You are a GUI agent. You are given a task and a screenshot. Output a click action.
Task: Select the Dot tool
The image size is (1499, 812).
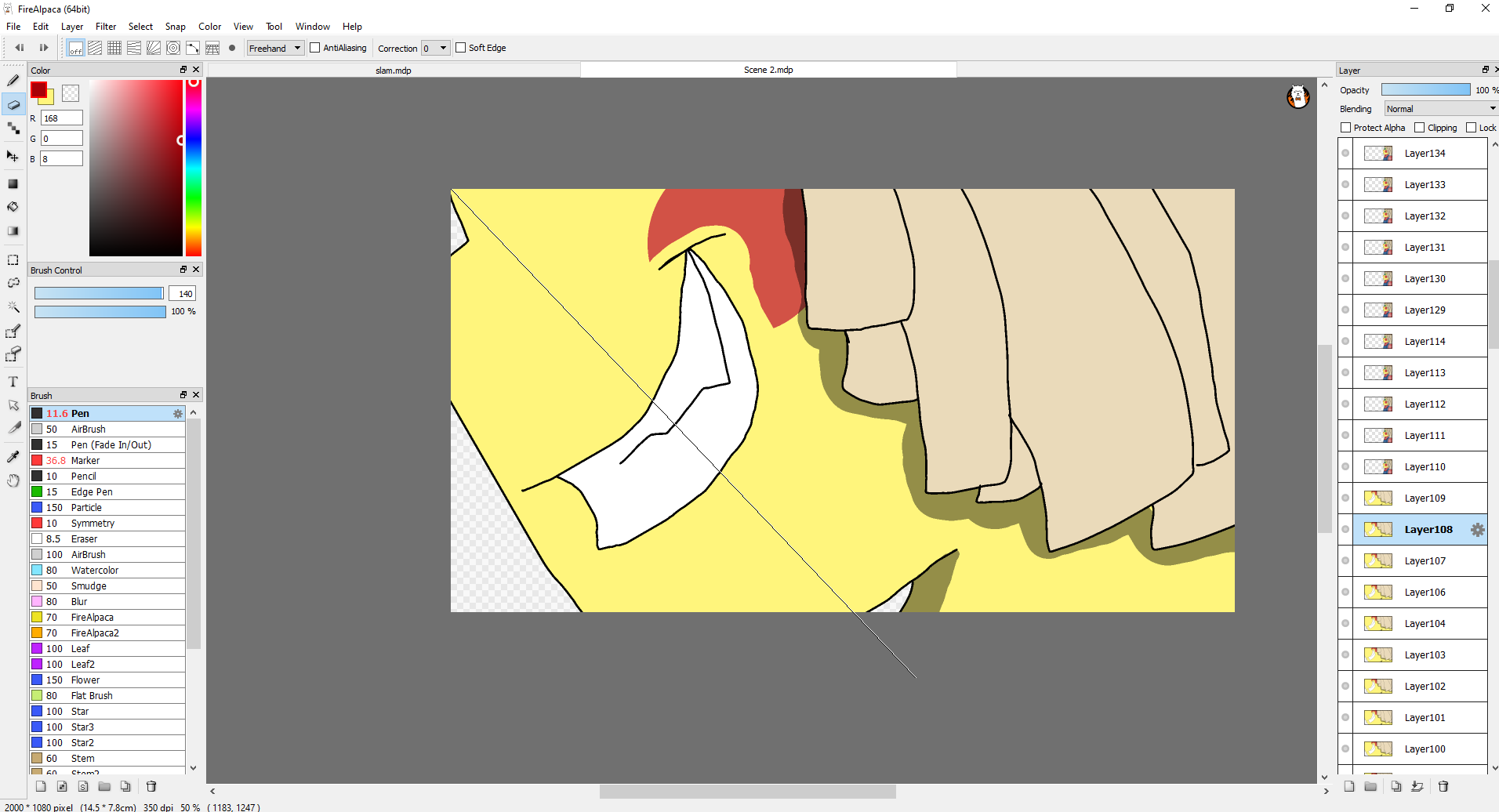13,129
